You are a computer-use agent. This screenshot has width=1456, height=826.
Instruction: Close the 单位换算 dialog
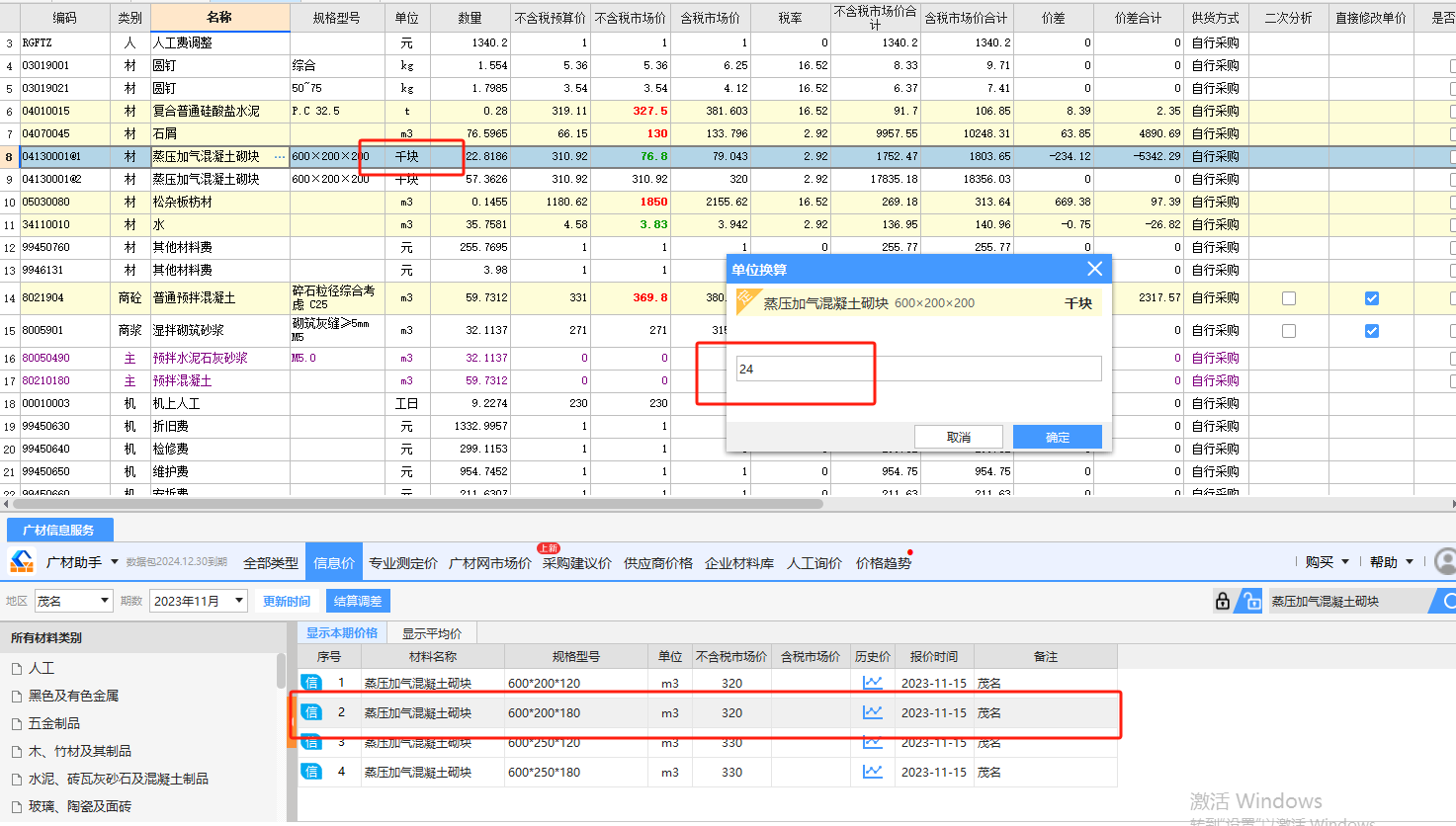tap(1094, 269)
